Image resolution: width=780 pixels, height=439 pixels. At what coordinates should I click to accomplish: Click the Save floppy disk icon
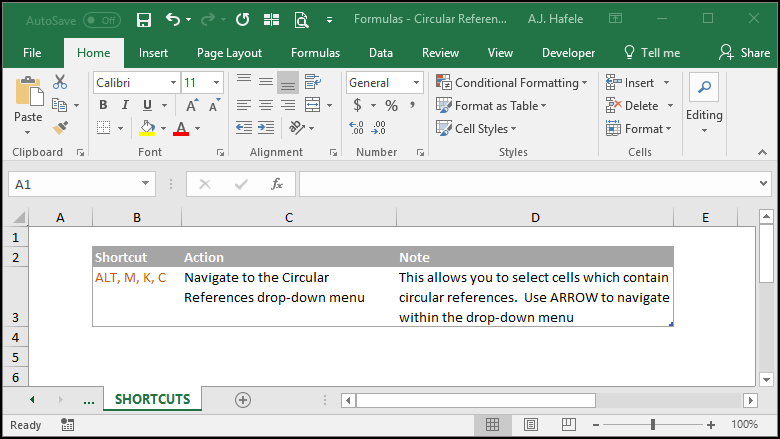click(x=144, y=20)
